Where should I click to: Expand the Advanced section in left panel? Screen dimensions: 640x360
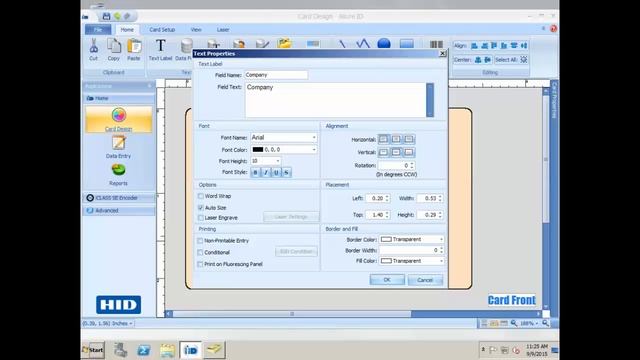click(x=119, y=211)
